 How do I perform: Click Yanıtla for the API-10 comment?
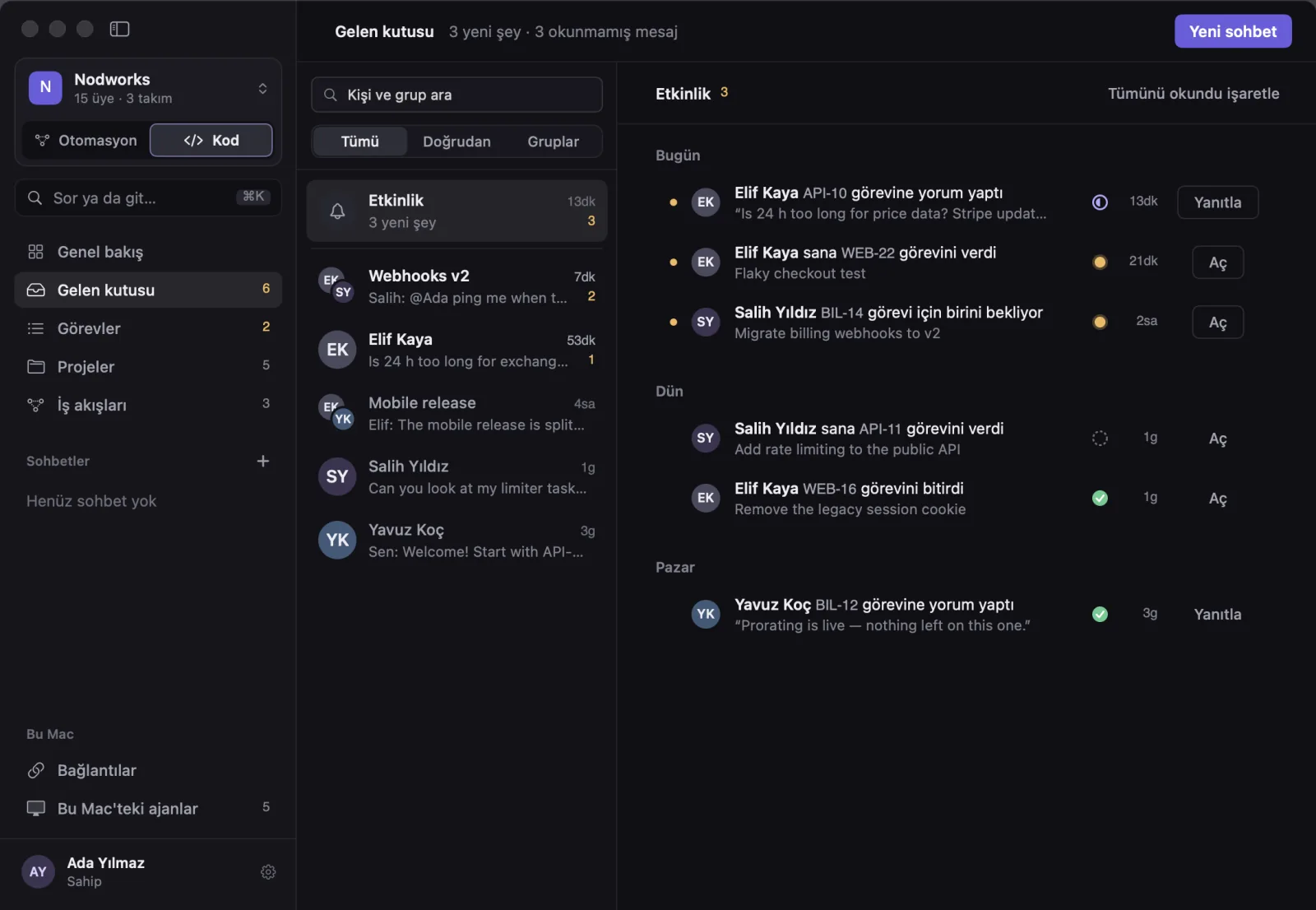coord(1218,202)
